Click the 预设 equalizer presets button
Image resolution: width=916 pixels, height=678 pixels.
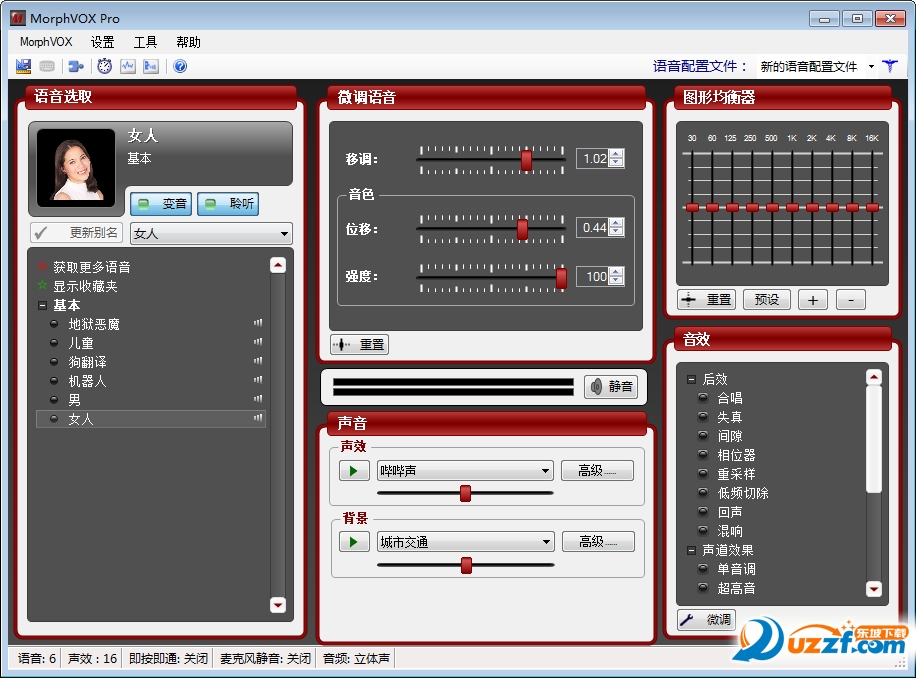point(766,299)
